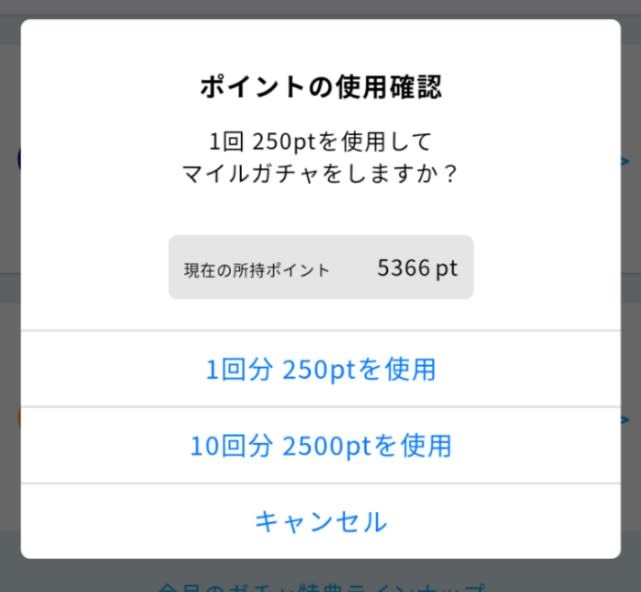Click the '250pt' amount in the dialog message
Image resolution: width=641 pixels, height=592 pixels.
[x=284, y=142]
